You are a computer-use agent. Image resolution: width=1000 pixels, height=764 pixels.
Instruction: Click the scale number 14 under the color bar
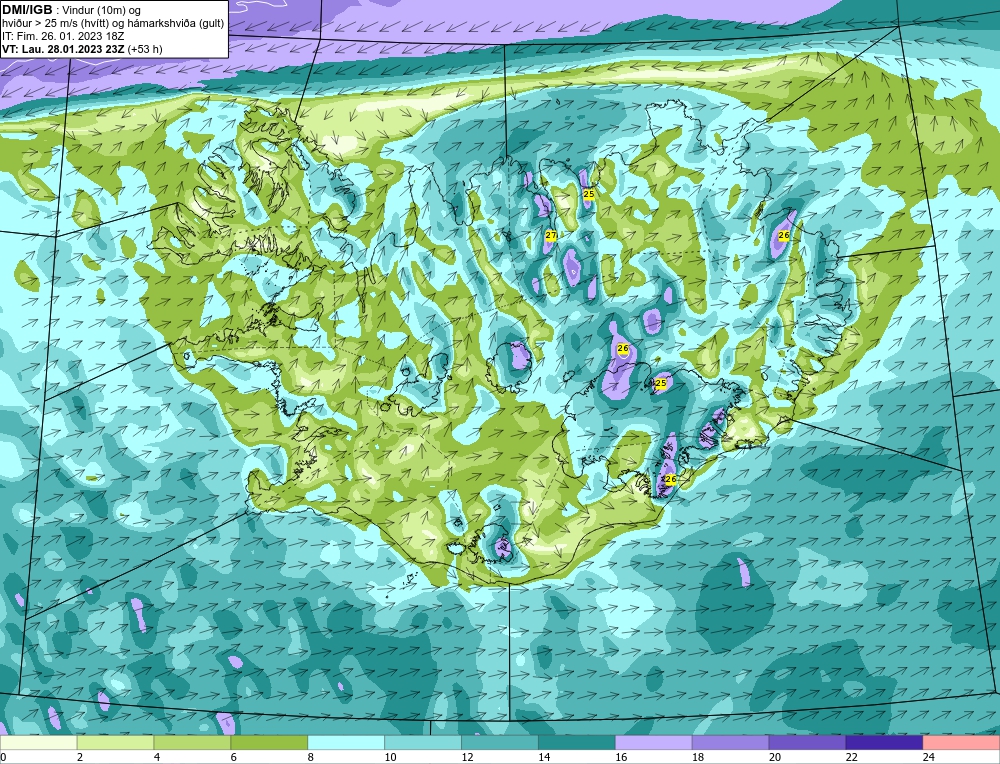(x=544, y=757)
